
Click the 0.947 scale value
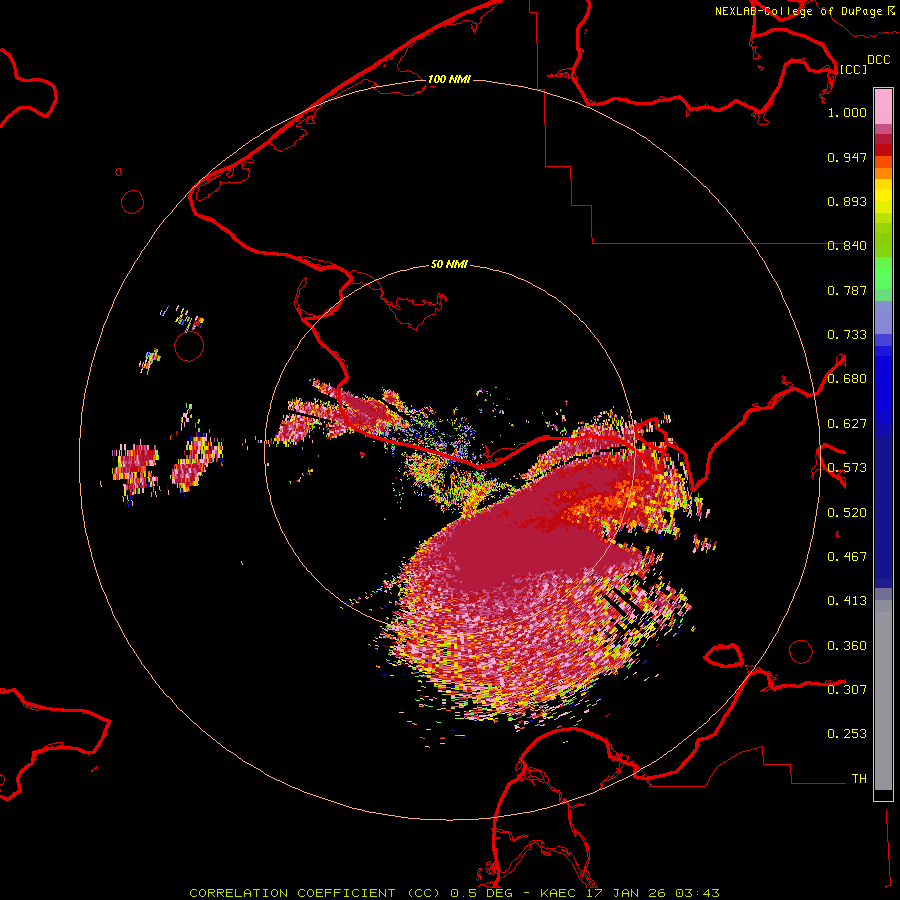tap(847, 157)
